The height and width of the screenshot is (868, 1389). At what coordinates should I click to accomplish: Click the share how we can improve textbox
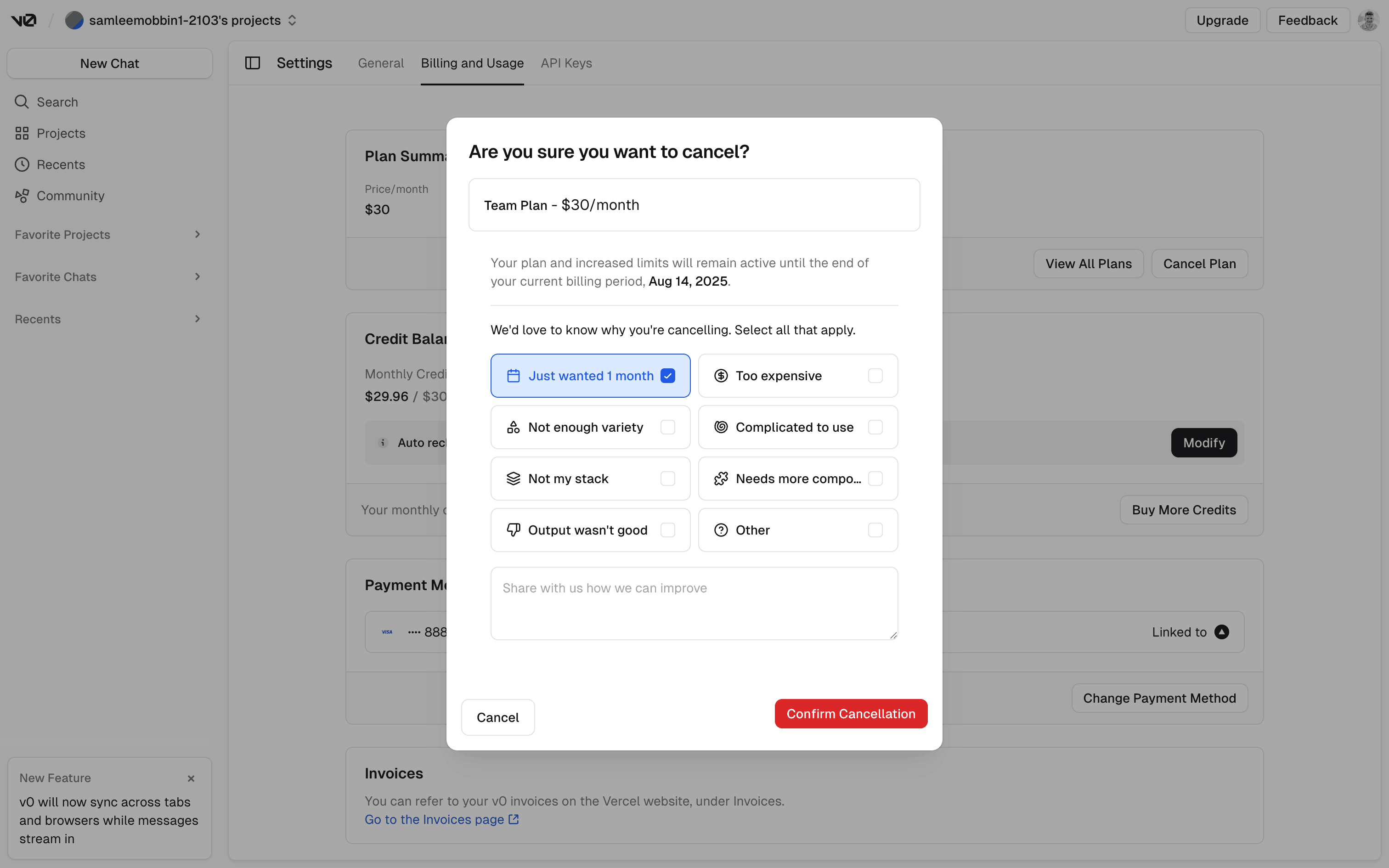(694, 603)
